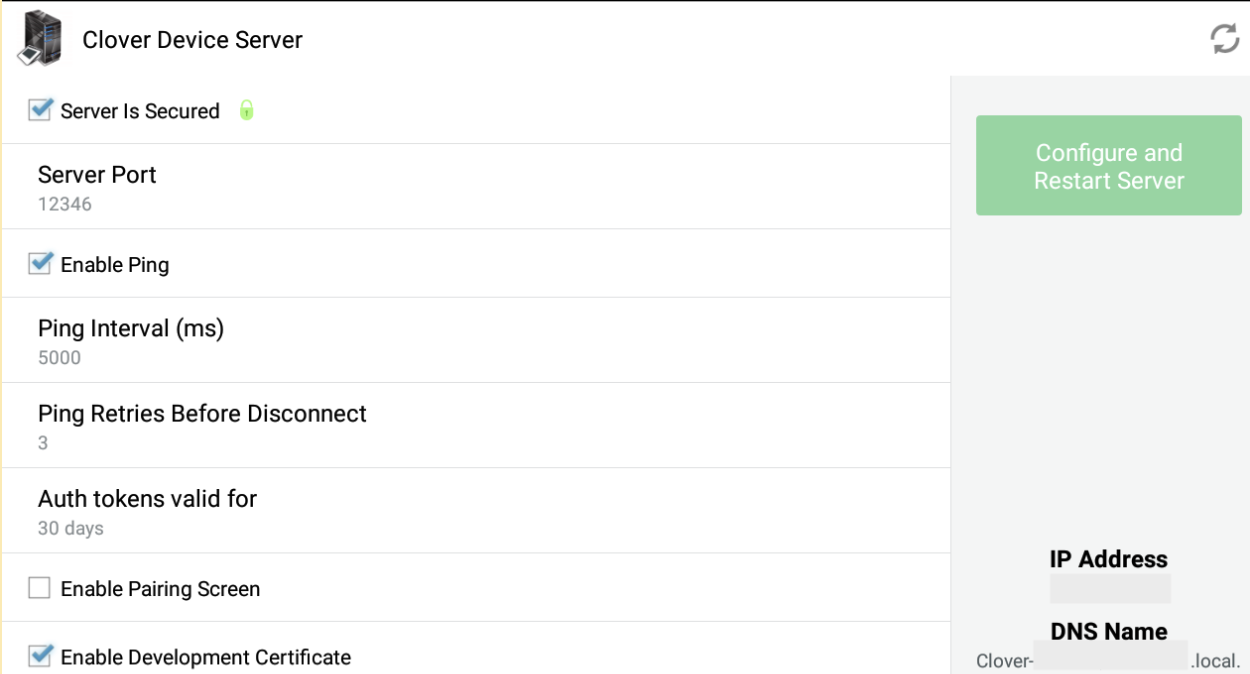This screenshot has height=674, width=1250.
Task: Click the 12346 port value
Action: coord(65,204)
